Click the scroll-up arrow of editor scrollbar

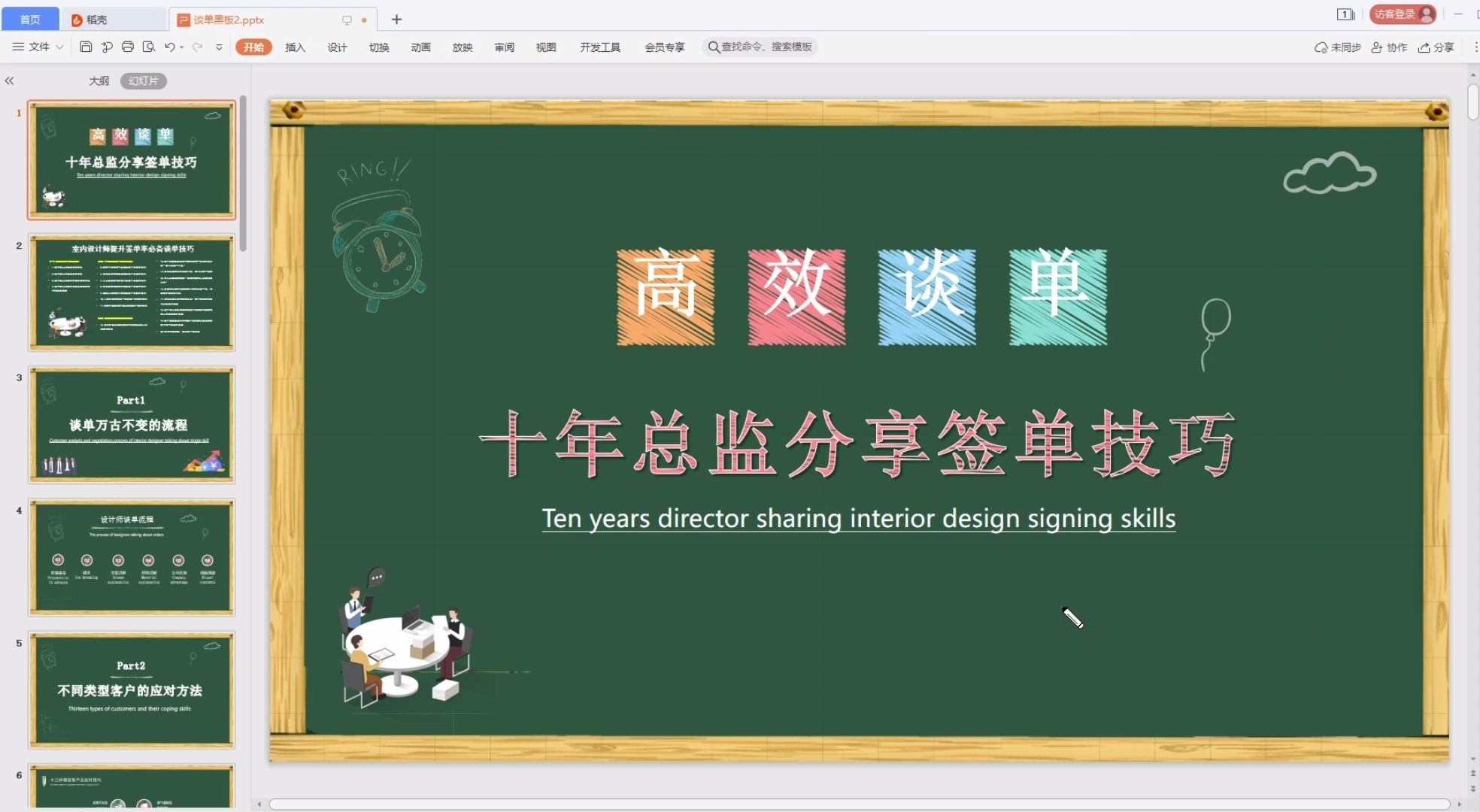(1473, 74)
